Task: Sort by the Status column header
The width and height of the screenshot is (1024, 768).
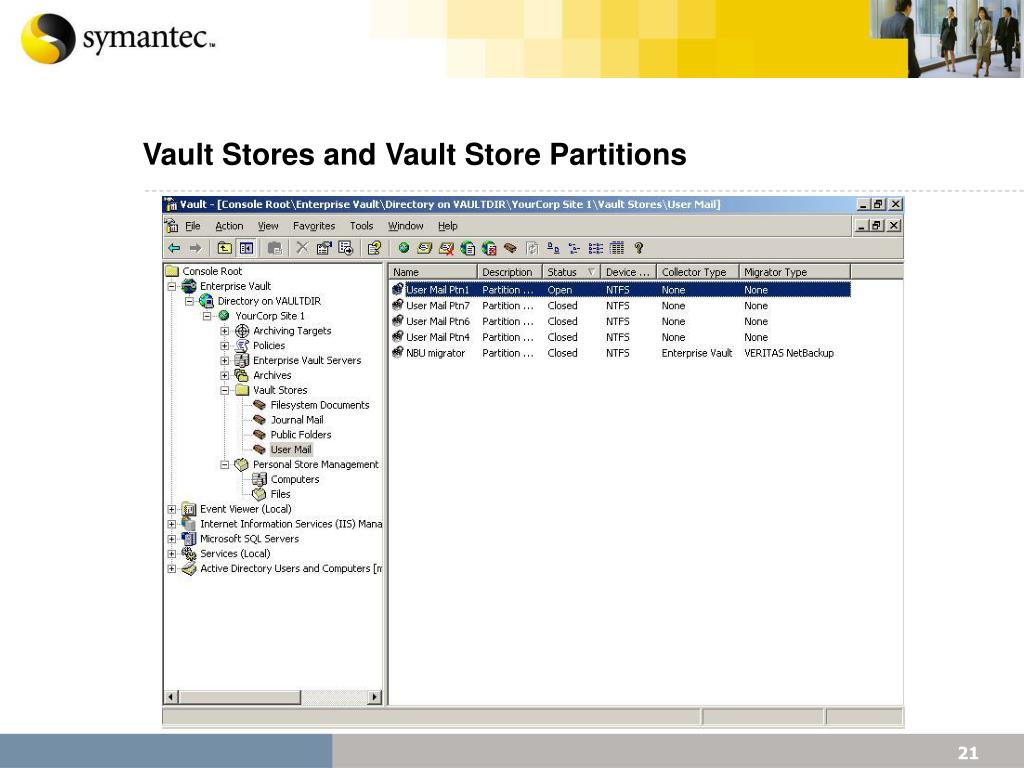Action: tap(571, 272)
